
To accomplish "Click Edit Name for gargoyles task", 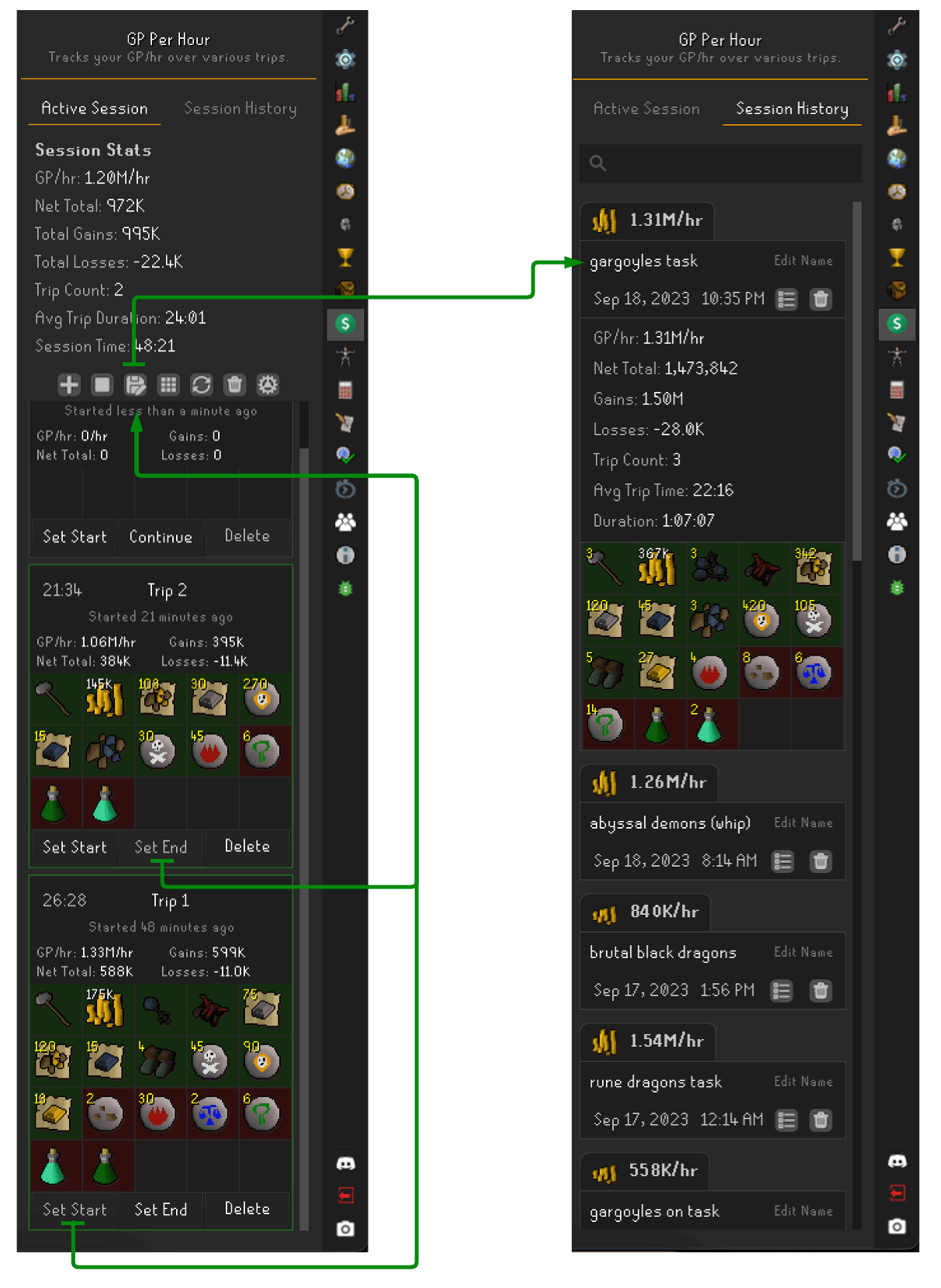I will coord(803,261).
